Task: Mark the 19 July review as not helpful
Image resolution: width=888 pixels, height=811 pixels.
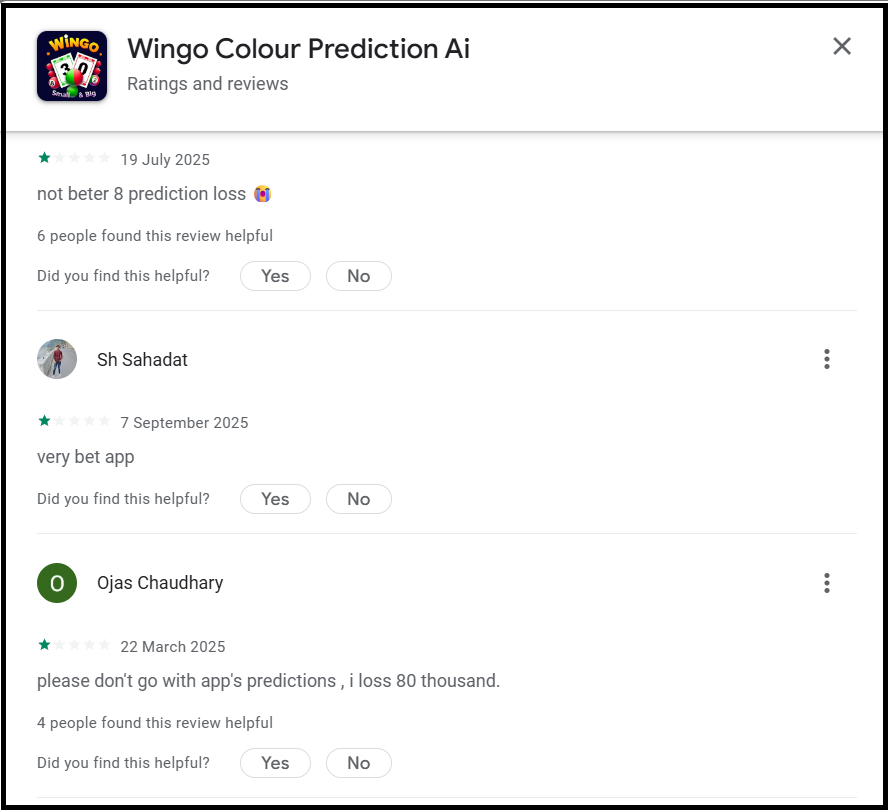Action: pyautogui.click(x=358, y=276)
